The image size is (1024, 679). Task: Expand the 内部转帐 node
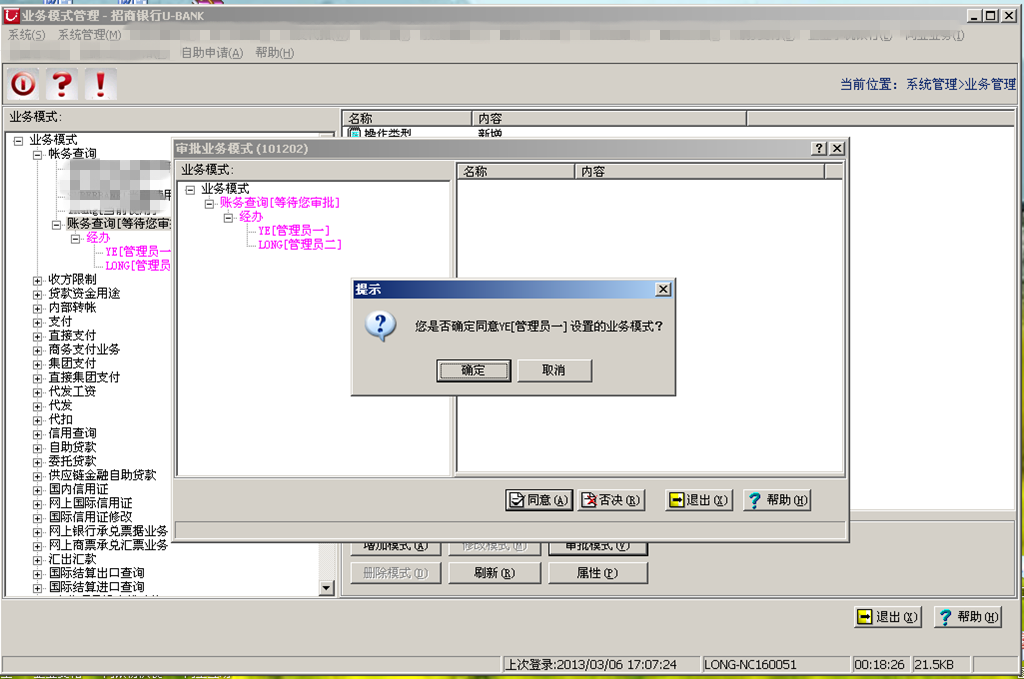(x=38, y=309)
